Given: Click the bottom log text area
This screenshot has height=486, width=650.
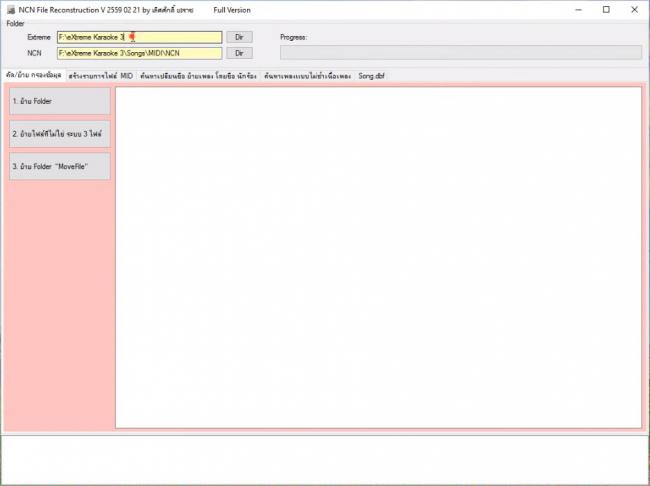Looking at the screenshot, I should tap(325, 460).
